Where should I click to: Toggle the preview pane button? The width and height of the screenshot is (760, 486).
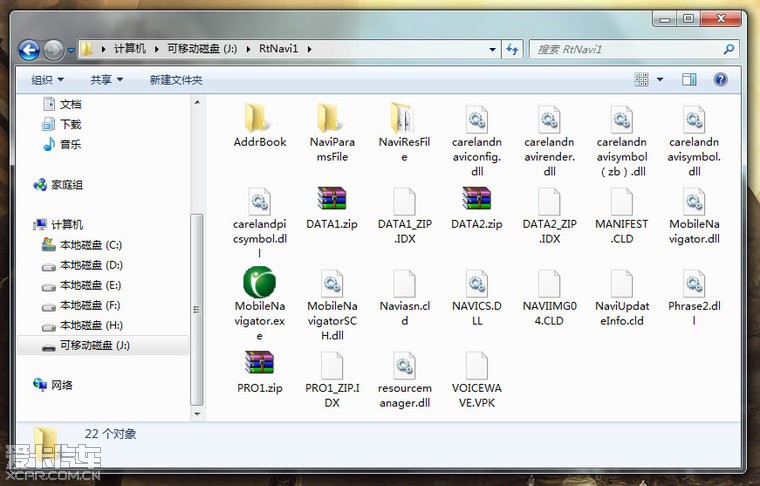point(689,79)
